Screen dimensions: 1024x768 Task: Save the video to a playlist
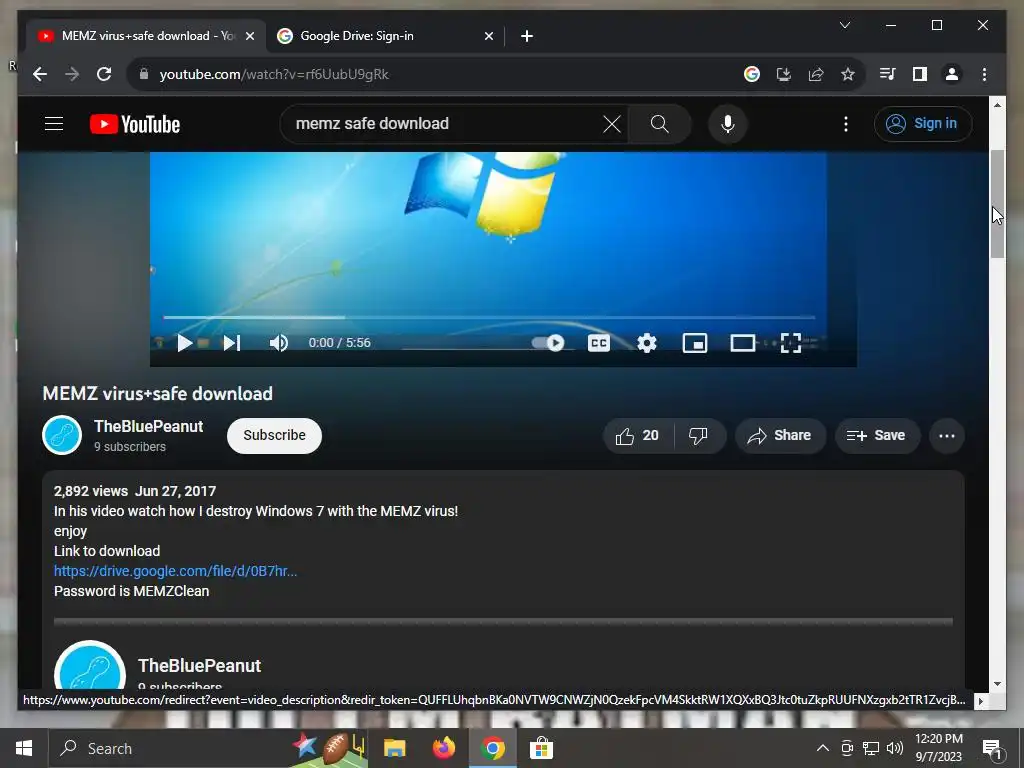click(x=877, y=436)
